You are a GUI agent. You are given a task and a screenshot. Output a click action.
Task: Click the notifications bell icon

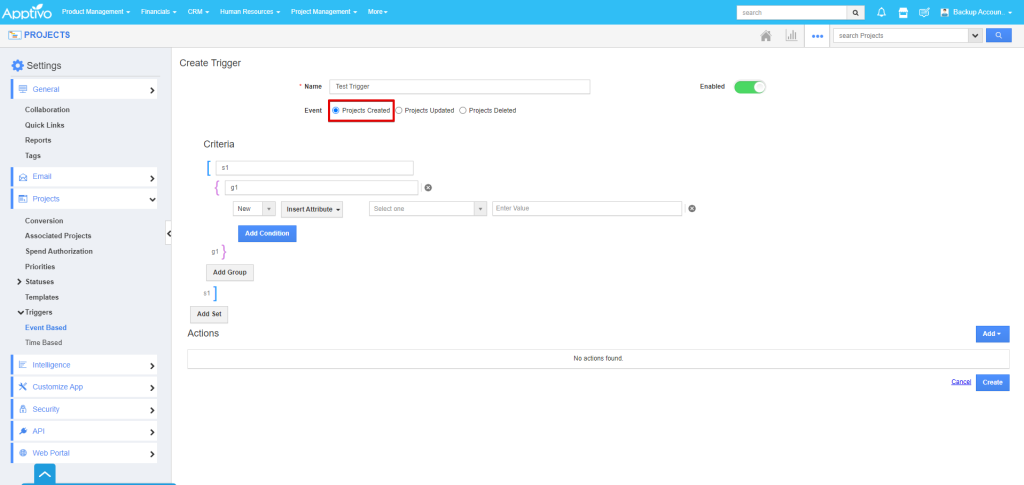(881, 12)
